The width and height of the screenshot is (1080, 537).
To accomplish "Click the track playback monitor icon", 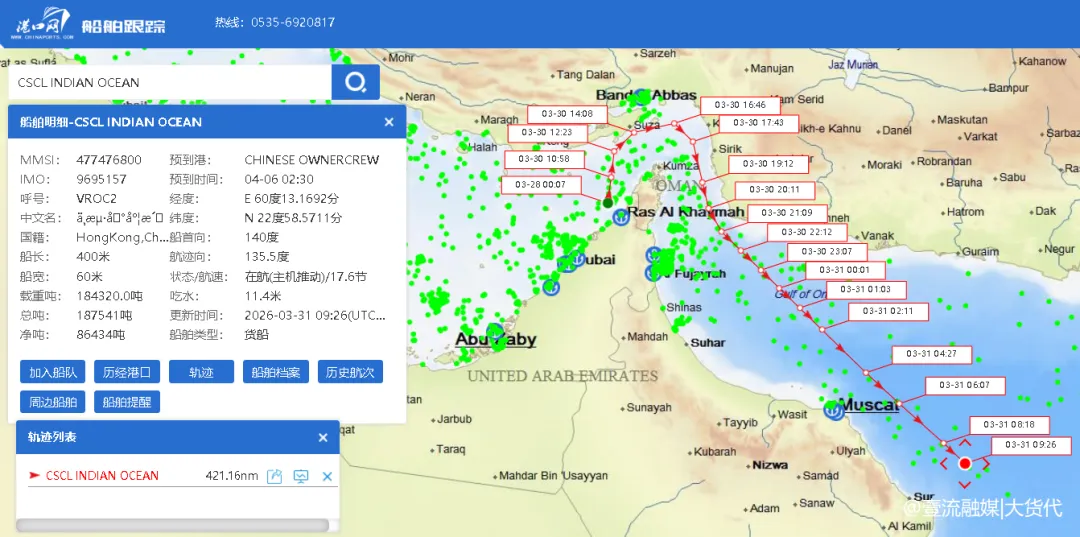I will (x=300, y=476).
